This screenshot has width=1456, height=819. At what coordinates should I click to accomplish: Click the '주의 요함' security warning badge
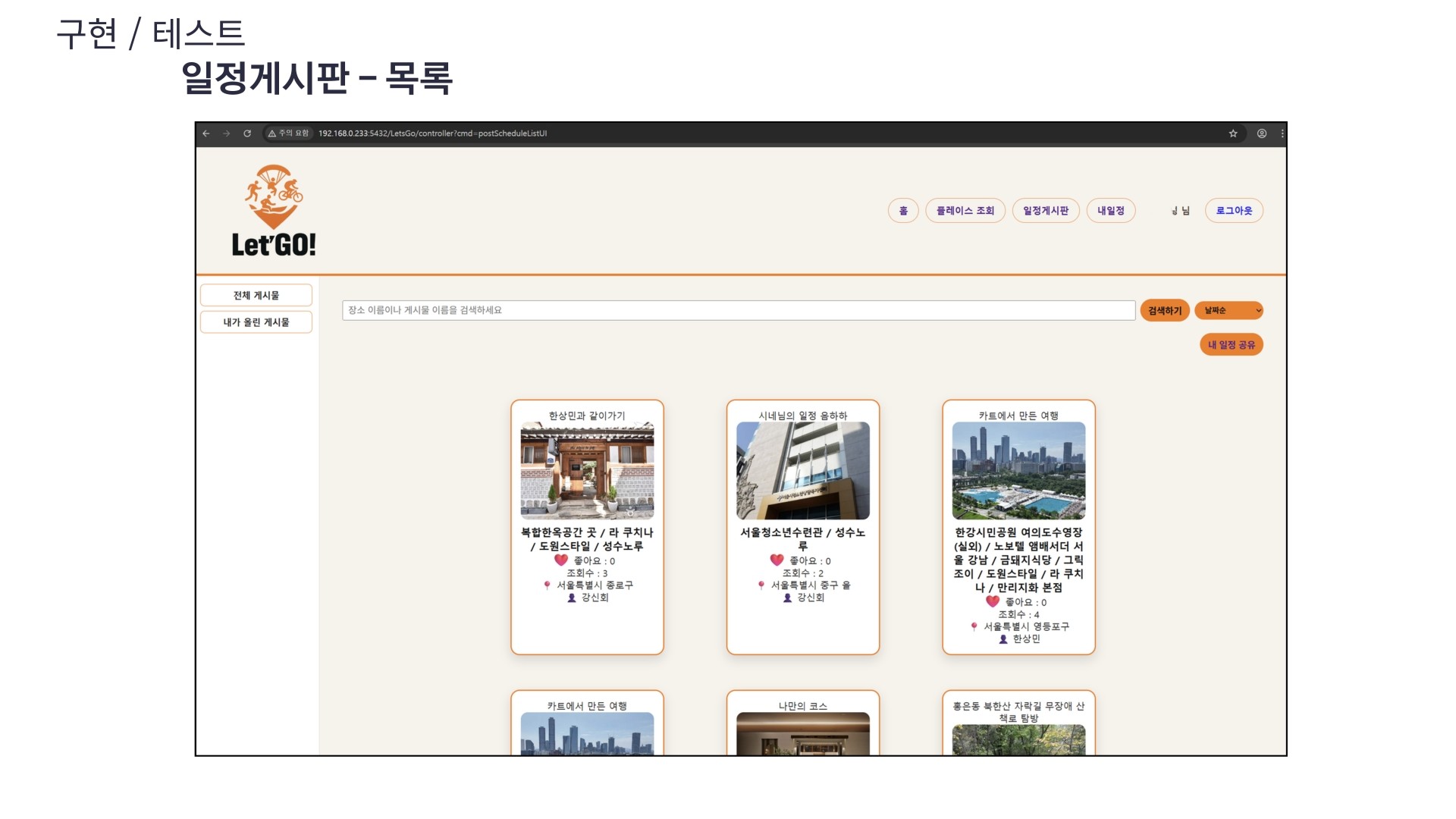[x=288, y=133]
